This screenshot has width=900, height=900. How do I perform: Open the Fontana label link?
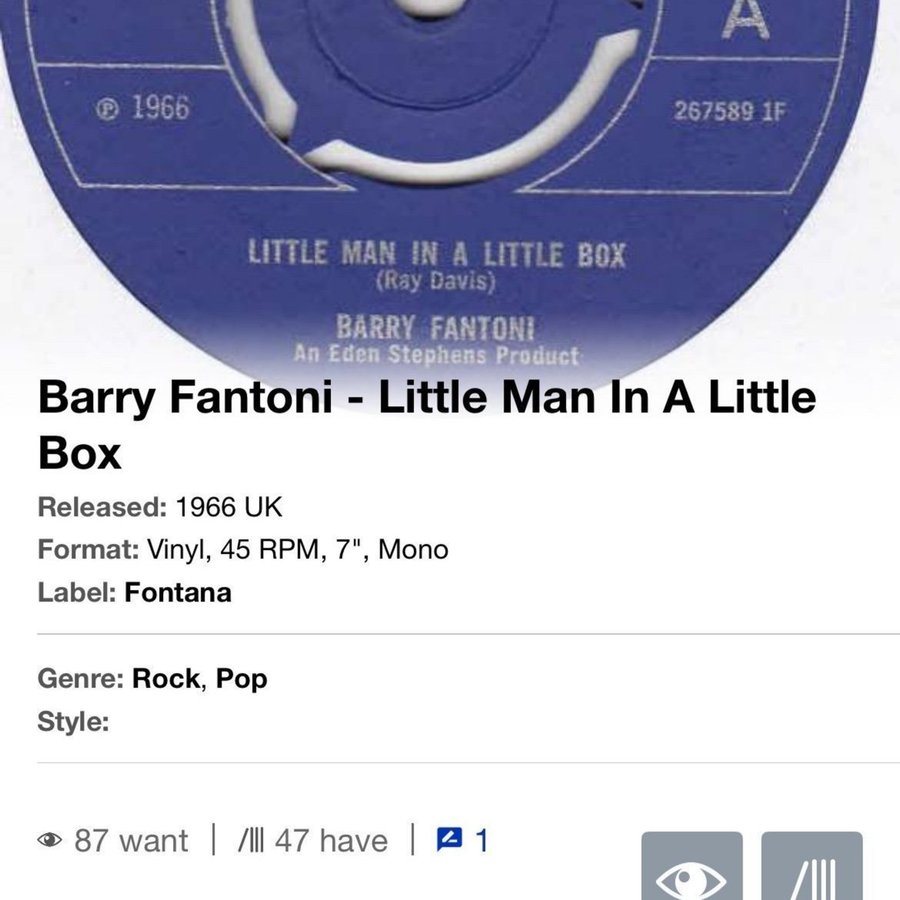178,592
